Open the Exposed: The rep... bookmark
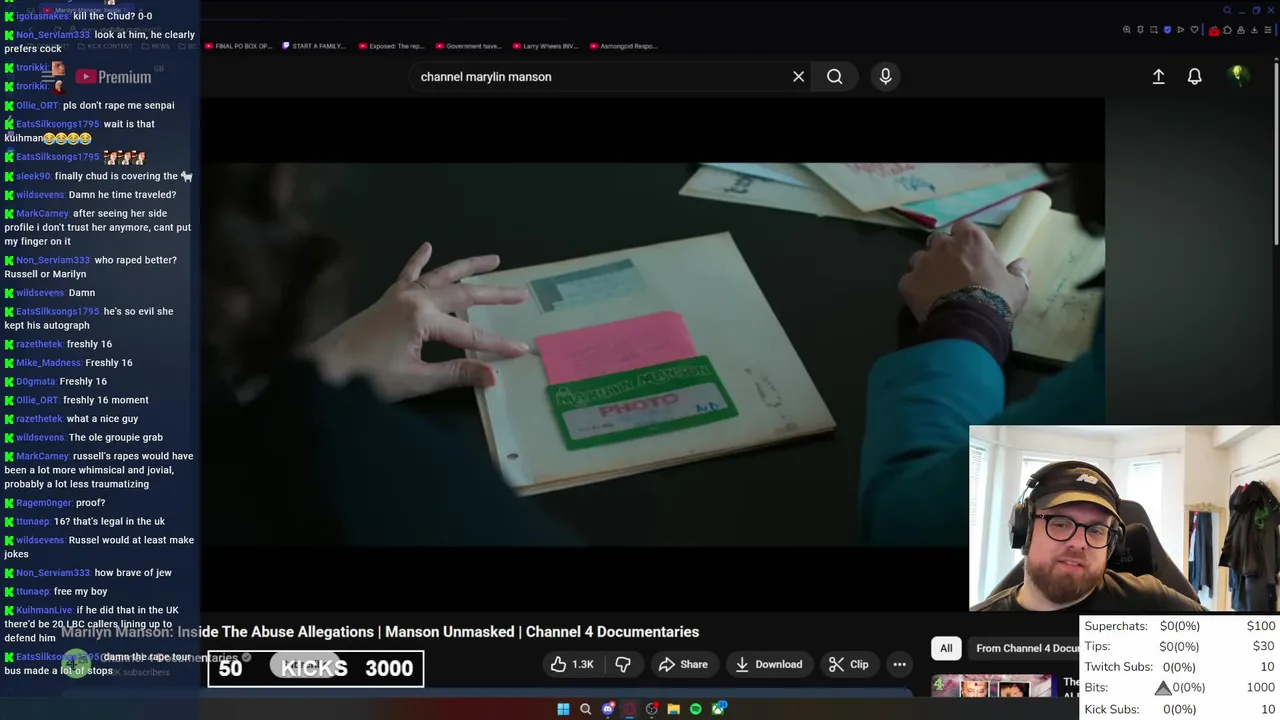Image resolution: width=1280 pixels, height=720 pixels. point(389,46)
